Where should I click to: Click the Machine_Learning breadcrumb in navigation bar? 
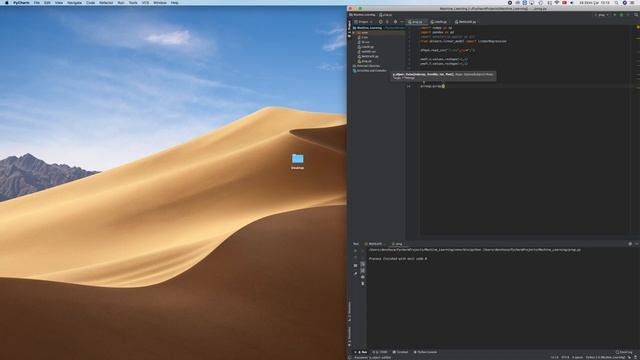point(362,15)
